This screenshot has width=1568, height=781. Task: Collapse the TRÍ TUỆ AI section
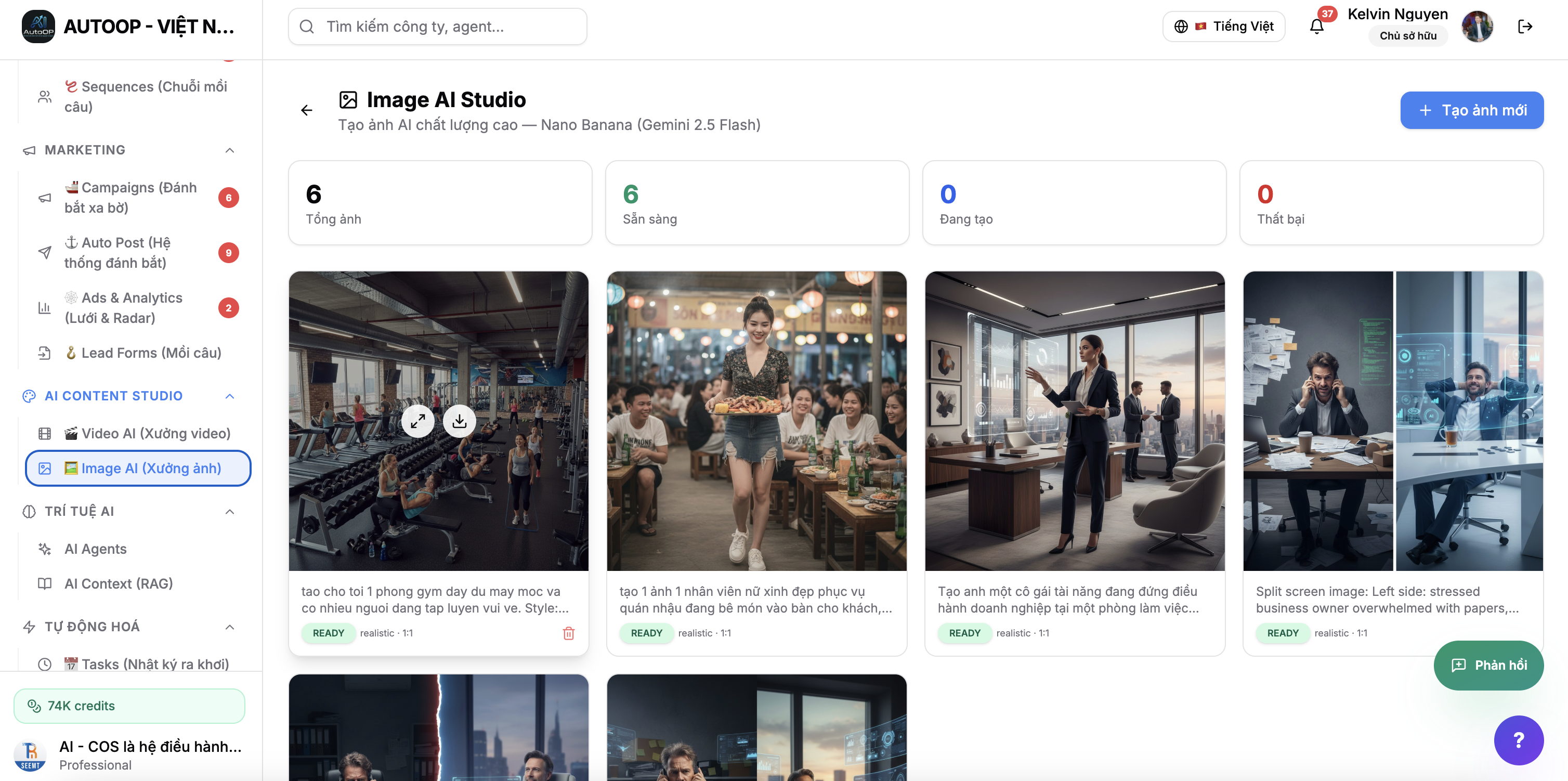point(229,512)
